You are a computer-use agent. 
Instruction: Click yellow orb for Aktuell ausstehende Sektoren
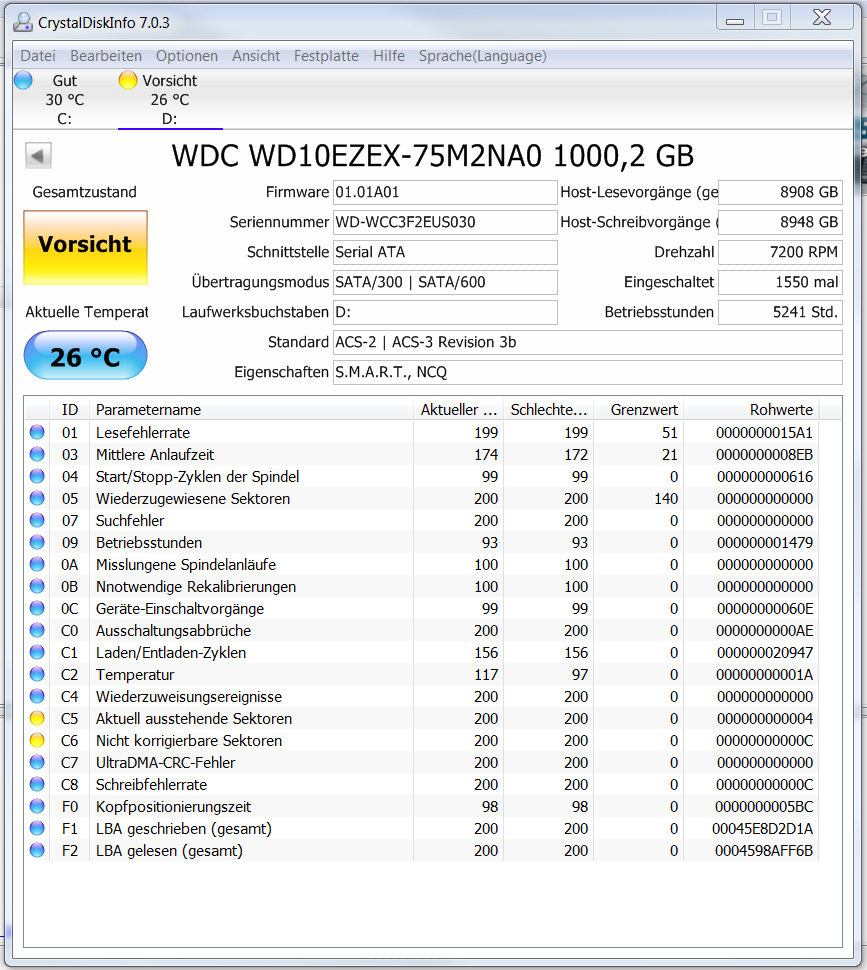pos(37,718)
